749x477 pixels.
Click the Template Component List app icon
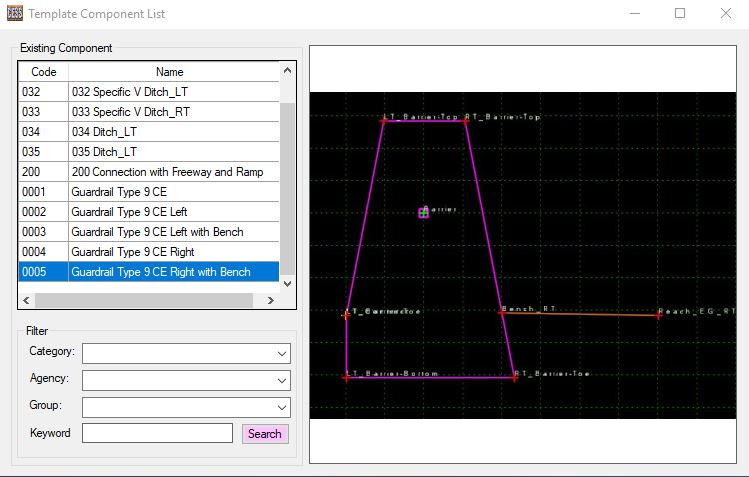point(15,13)
